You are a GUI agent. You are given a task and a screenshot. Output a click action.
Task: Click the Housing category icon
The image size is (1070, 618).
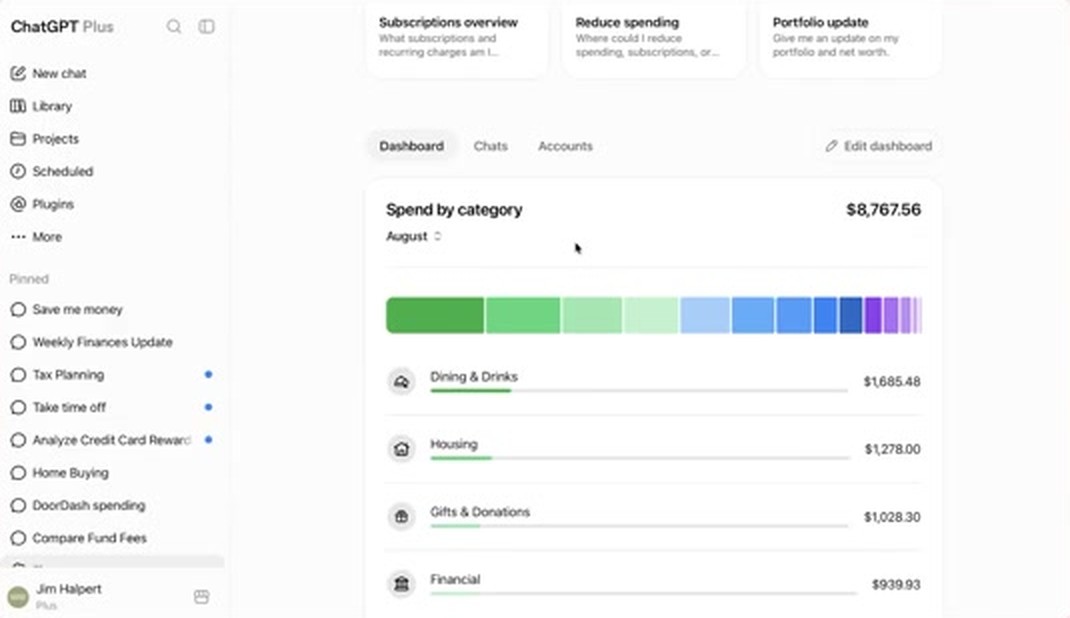401,449
